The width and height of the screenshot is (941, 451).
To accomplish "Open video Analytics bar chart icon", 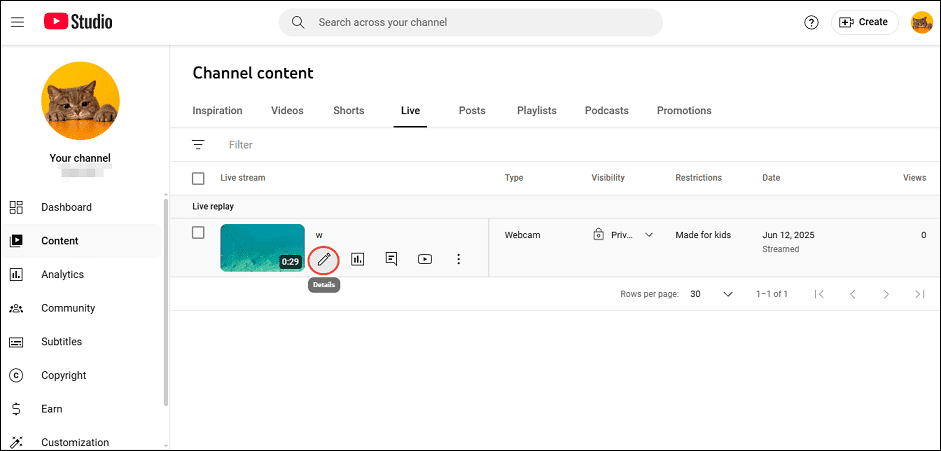I will click(358, 259).
